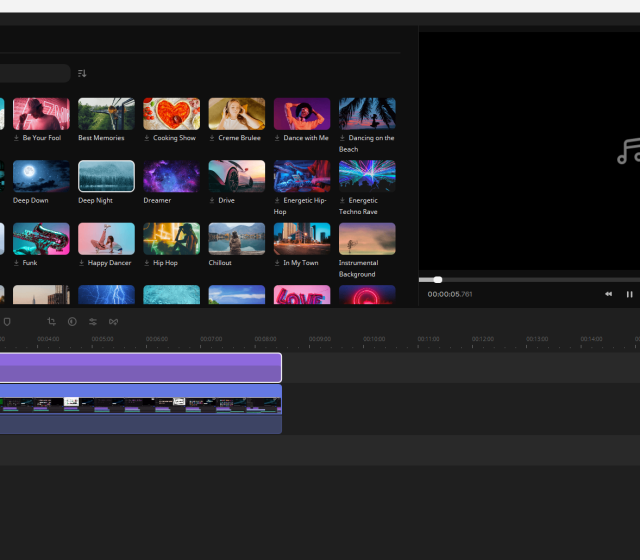Image resolution: width=640 pixels, height=560 pixels.
Task: Download the Be Your Fool track
Action: click(17, 138)
